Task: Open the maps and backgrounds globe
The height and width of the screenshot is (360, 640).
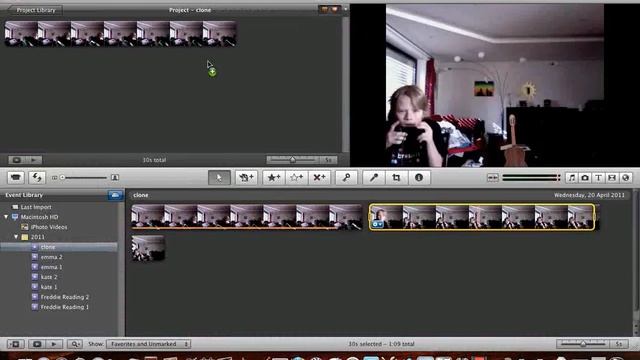Action: pos(625,178)
